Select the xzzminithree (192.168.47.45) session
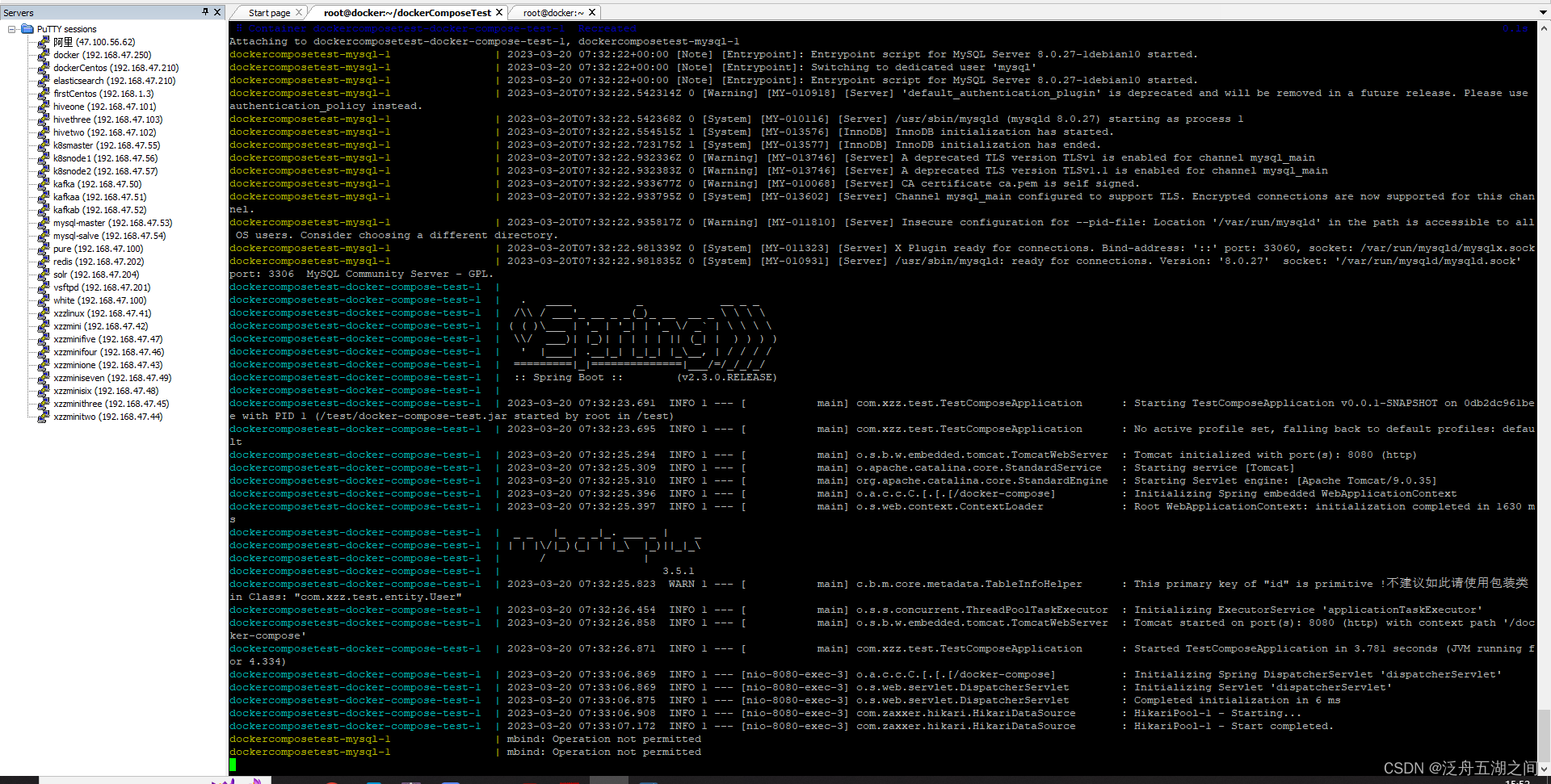 pos(111,404)
